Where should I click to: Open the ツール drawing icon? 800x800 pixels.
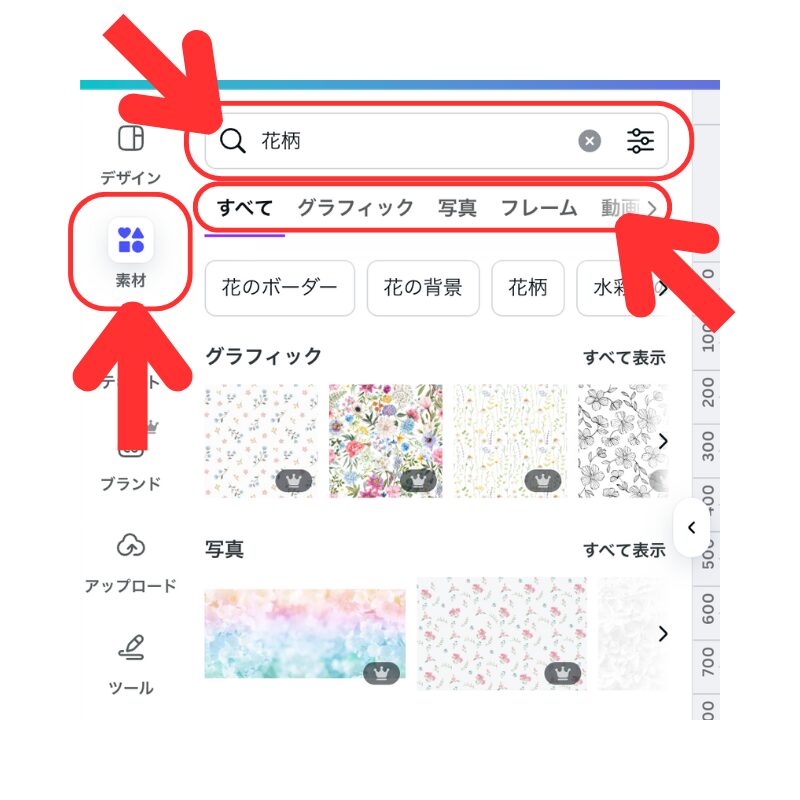pos(131,647)
